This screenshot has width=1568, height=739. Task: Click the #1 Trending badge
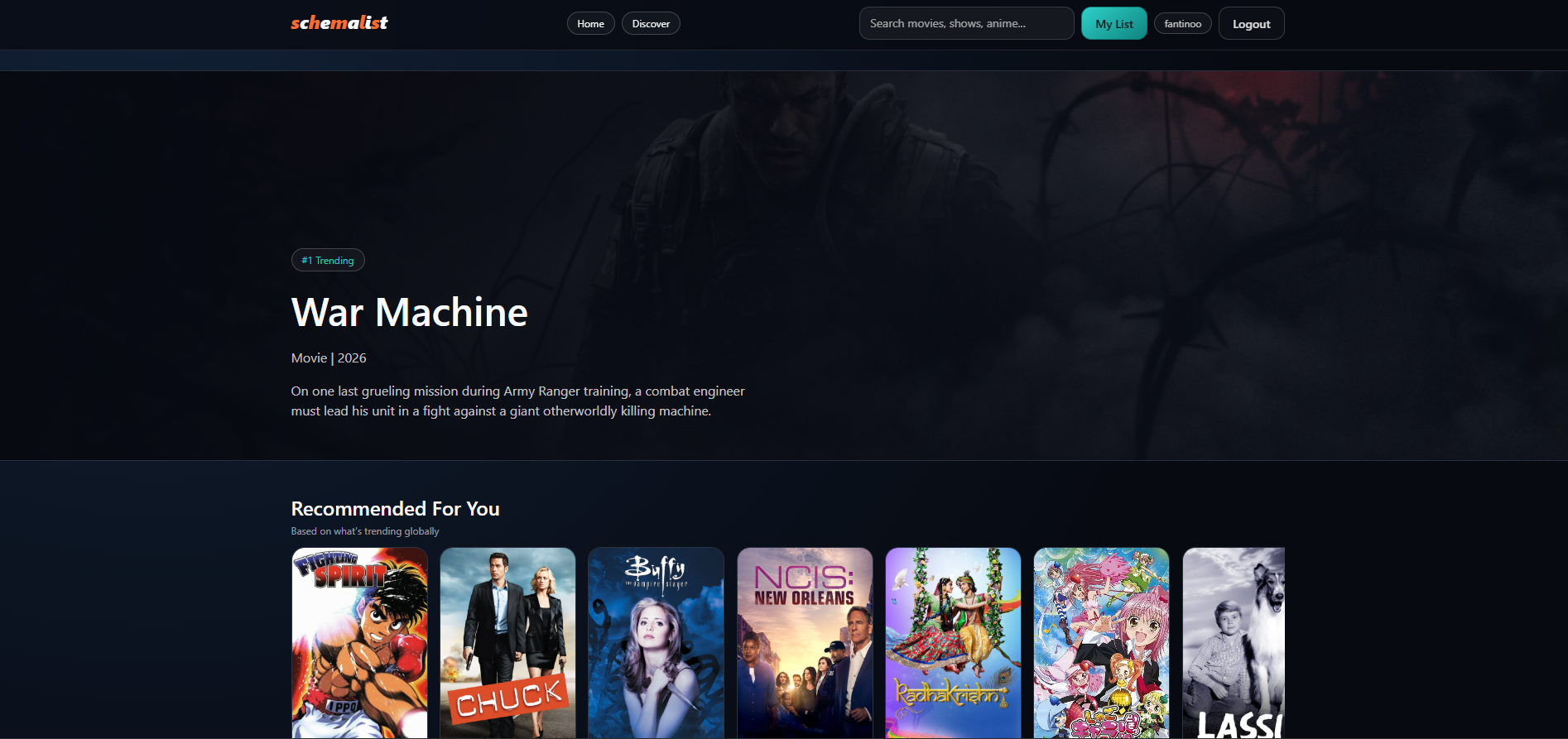(328, 260)
